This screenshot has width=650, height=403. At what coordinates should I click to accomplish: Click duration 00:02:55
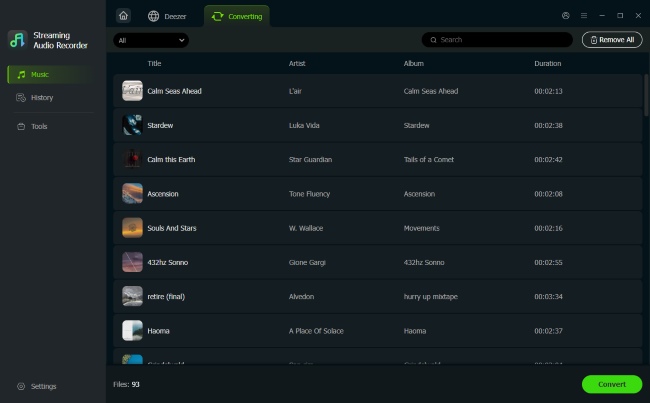pos(548,262)
